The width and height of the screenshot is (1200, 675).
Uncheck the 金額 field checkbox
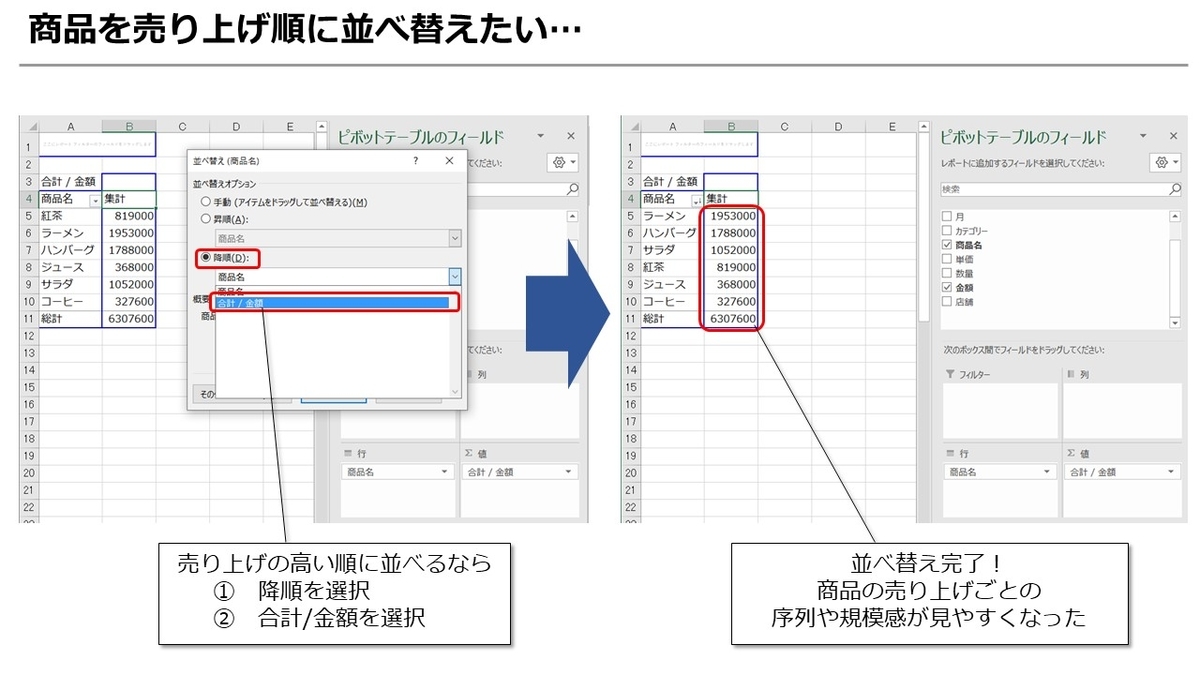pos(945,286)
